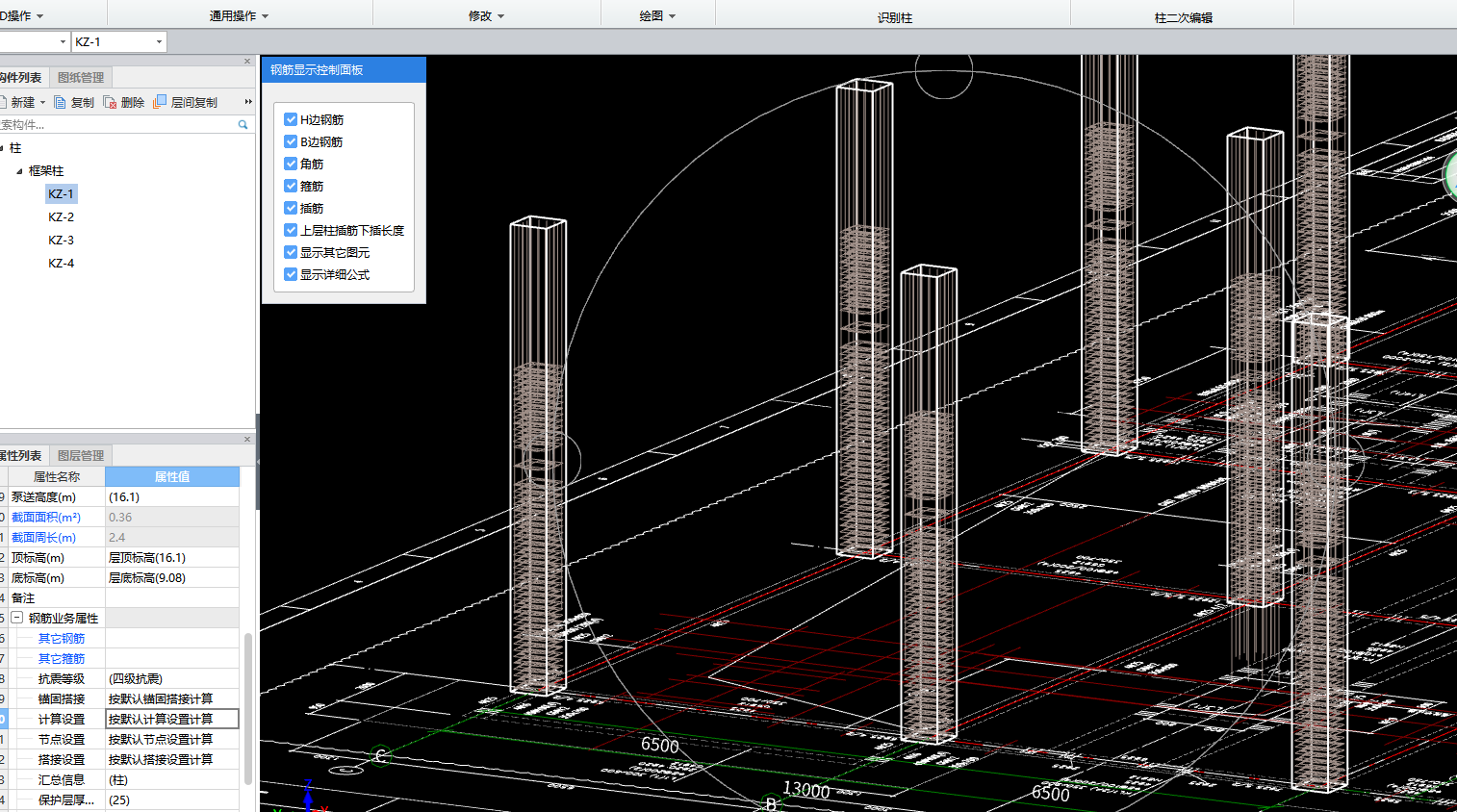The width and height of the screenshot is (1457, 812).
Task: Select KZ-4 in the component tree
Action: tap(61, 263)
